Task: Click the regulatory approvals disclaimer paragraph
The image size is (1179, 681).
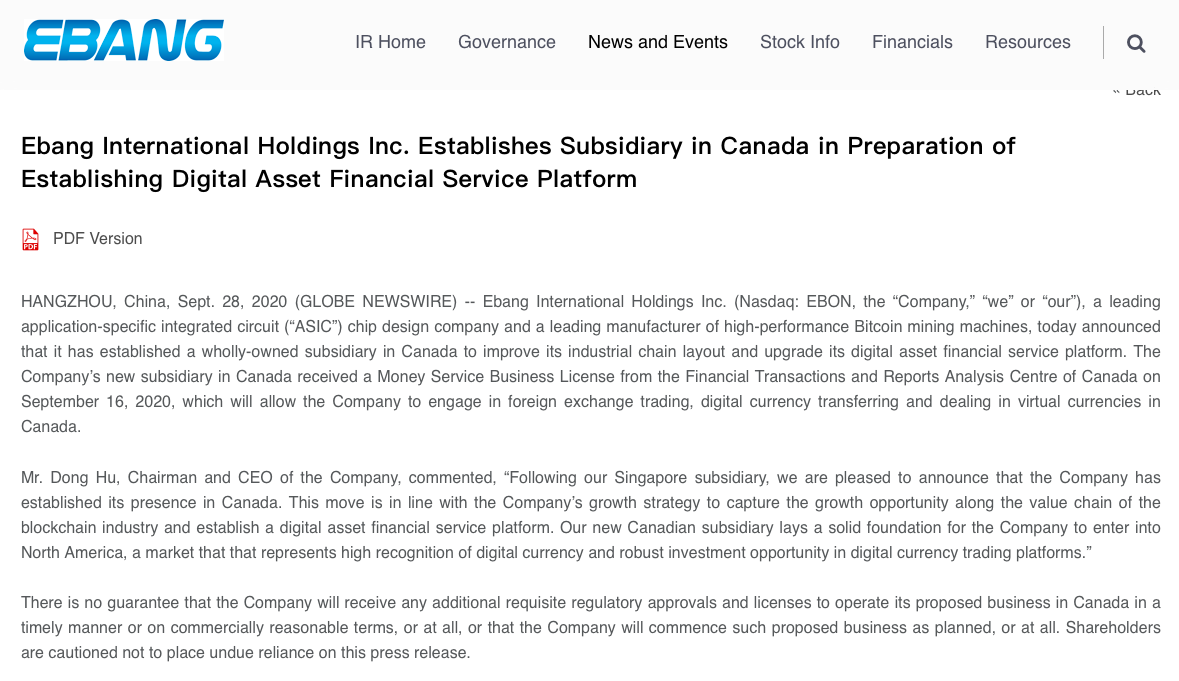Action: tap(590, 627)
